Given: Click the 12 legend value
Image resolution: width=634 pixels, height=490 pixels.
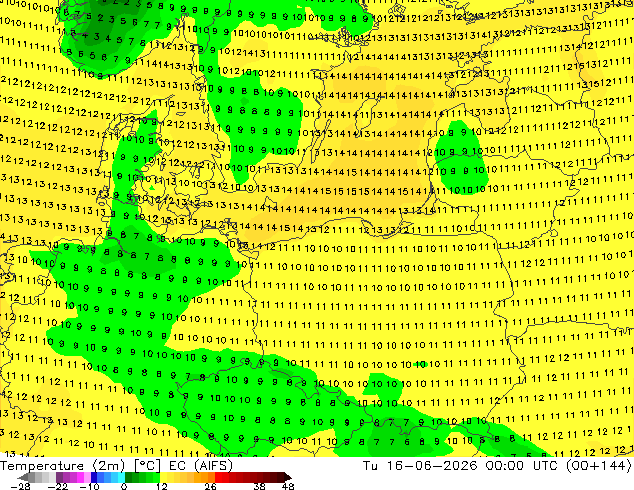Looking at the screenshot, I should point(162,486).
